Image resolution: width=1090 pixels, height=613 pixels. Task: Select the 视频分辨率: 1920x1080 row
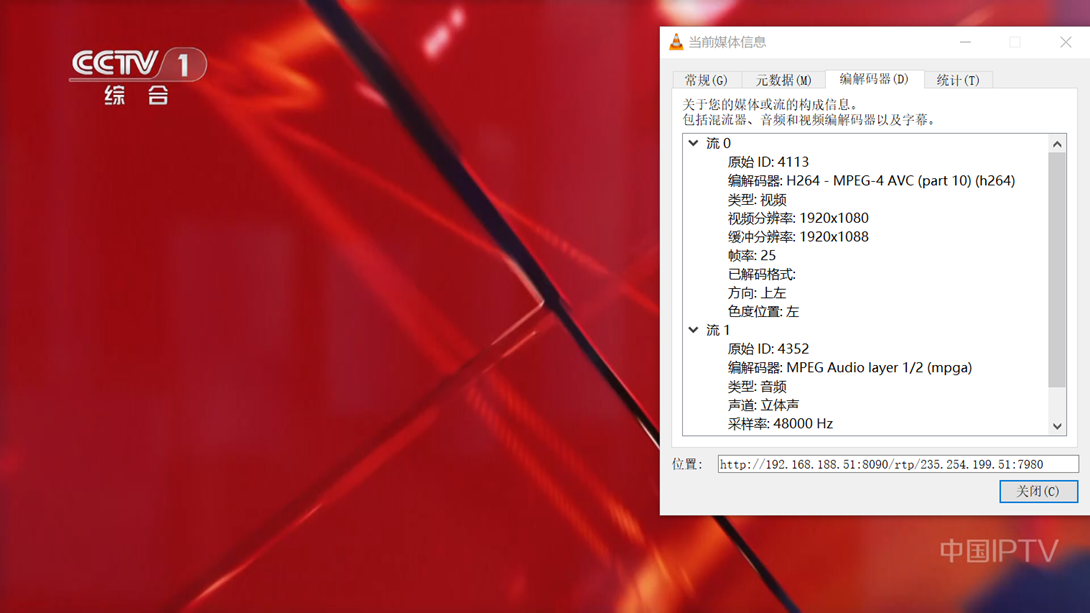(798, 218)
